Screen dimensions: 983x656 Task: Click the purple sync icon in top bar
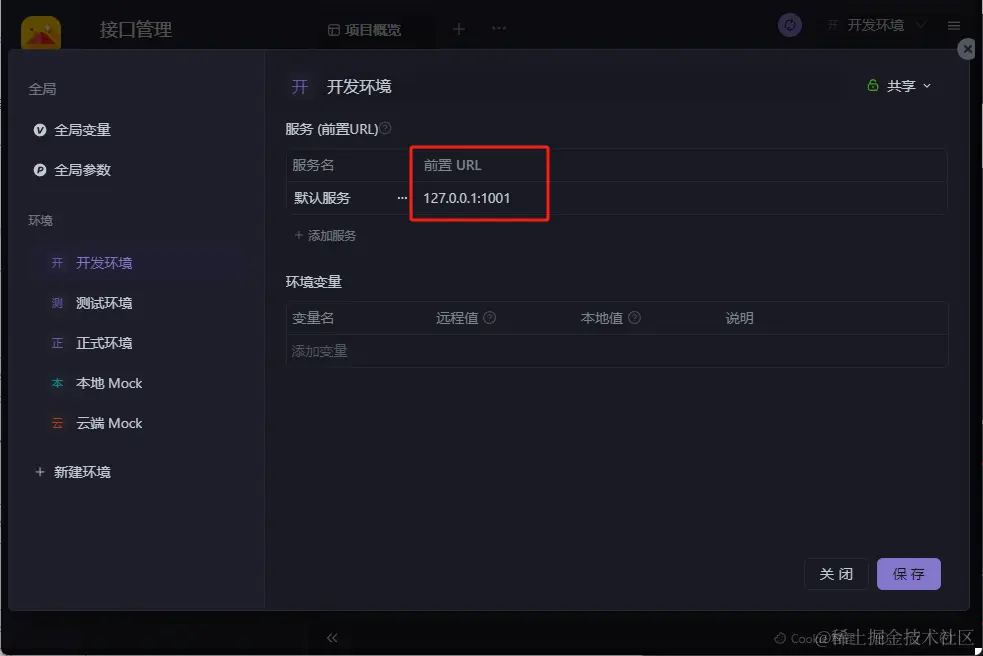790,25
